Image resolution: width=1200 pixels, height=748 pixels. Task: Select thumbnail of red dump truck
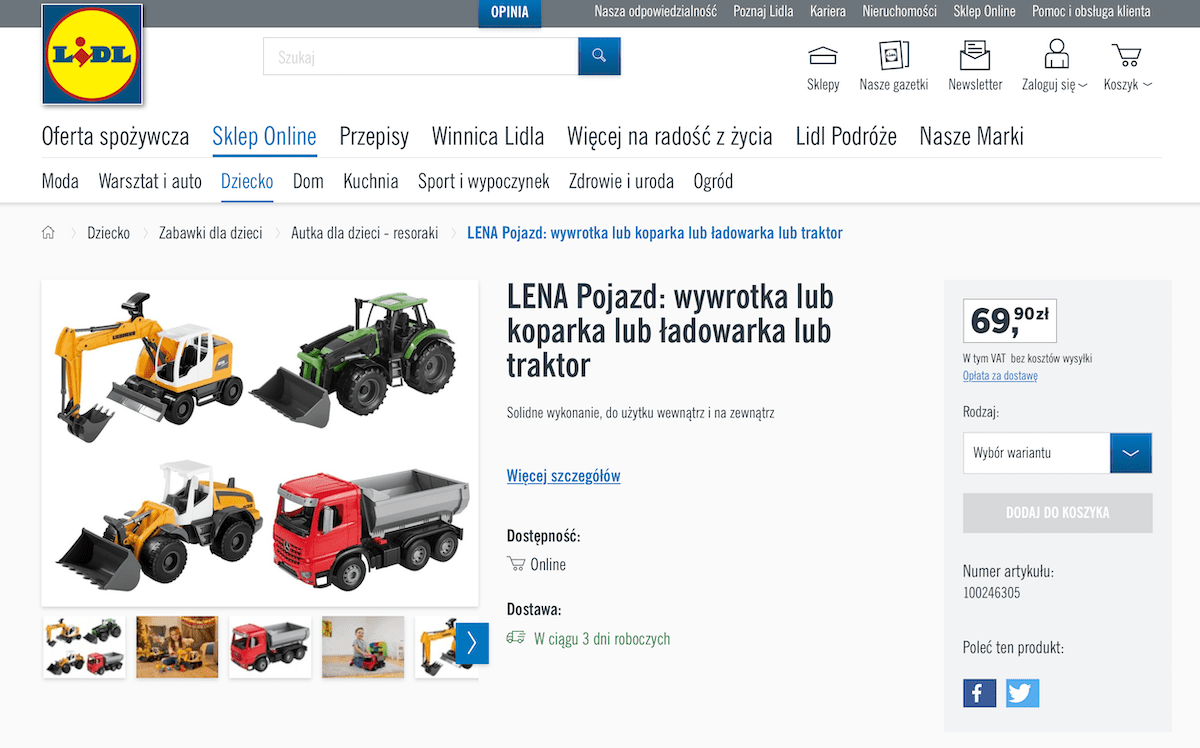(270, 647)
